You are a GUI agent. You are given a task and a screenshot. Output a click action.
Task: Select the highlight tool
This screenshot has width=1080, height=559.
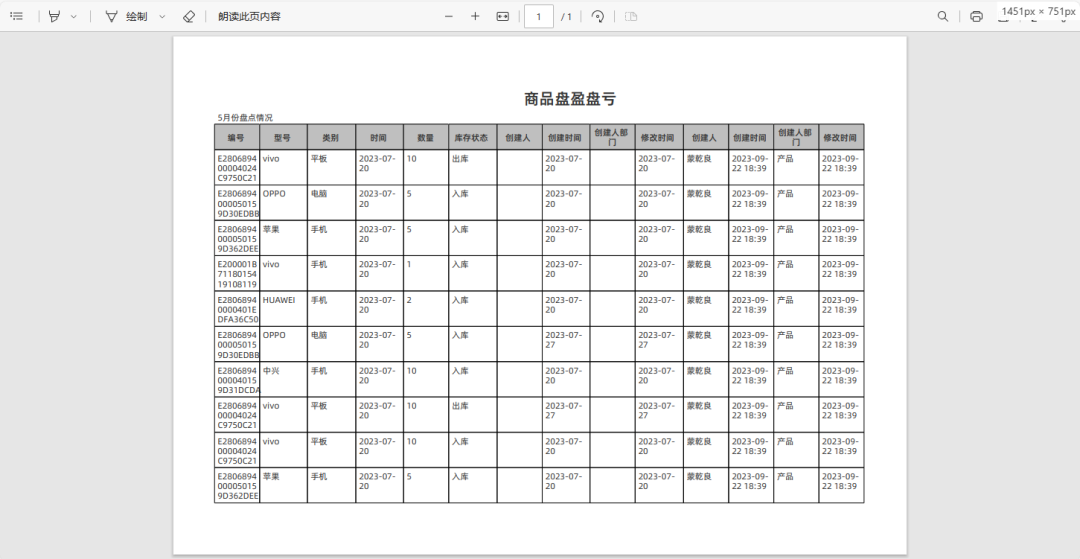click(x=54, y=16)
